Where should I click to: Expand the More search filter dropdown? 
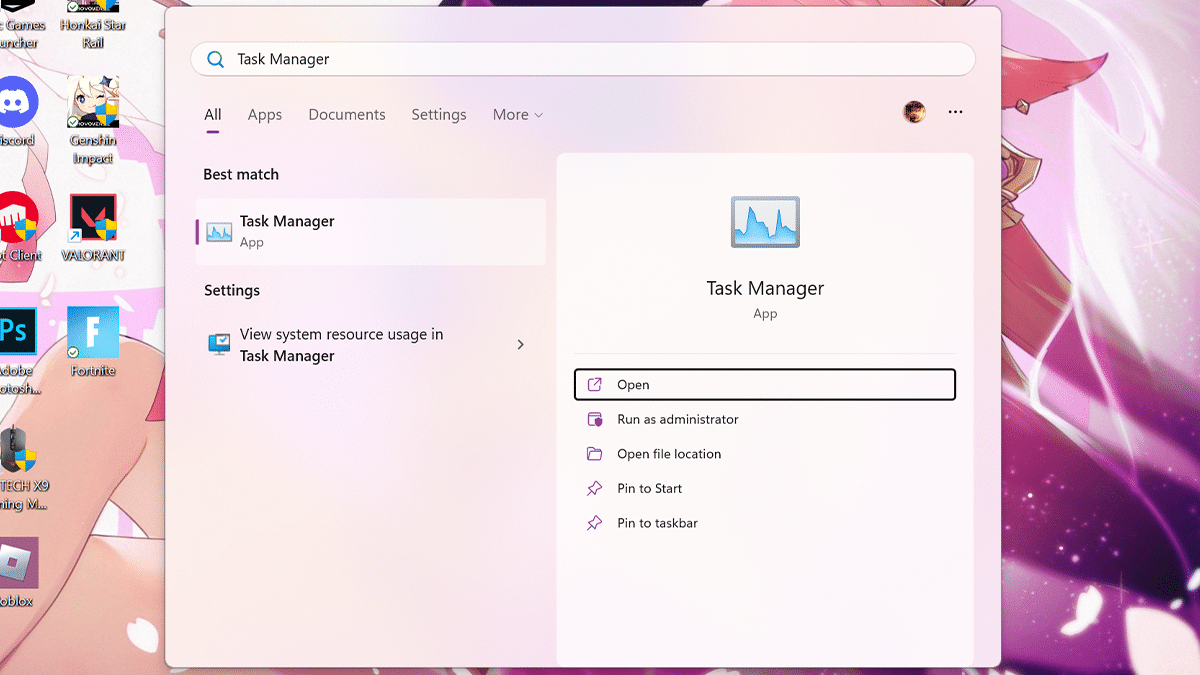[x=517, y=114]
